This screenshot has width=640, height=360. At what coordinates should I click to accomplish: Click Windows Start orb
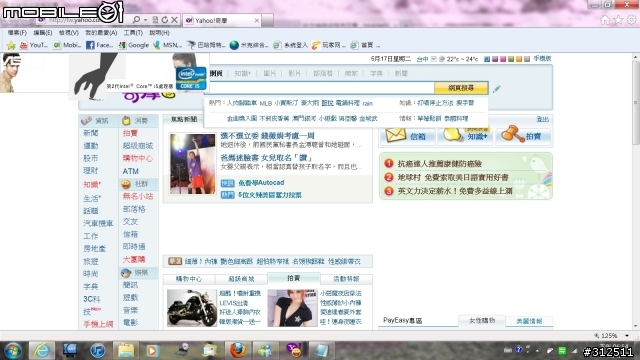click(x=13, y=350)
